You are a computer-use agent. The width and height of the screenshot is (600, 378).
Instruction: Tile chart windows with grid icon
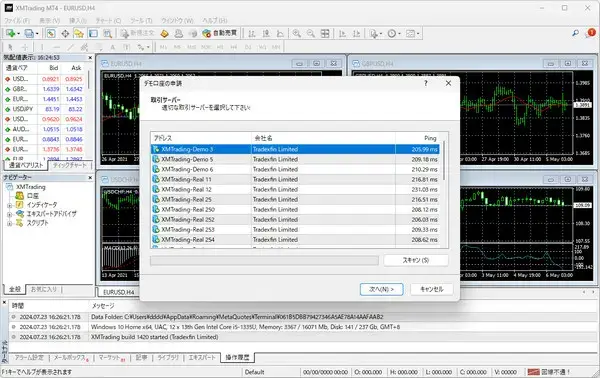[x=325, y=34]
